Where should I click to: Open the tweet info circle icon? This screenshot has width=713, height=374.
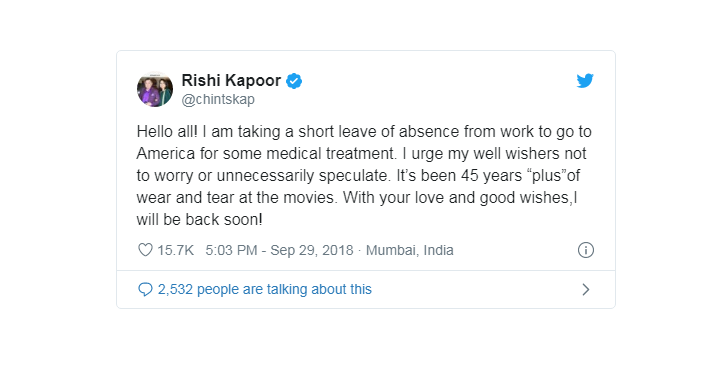(586, 250)
